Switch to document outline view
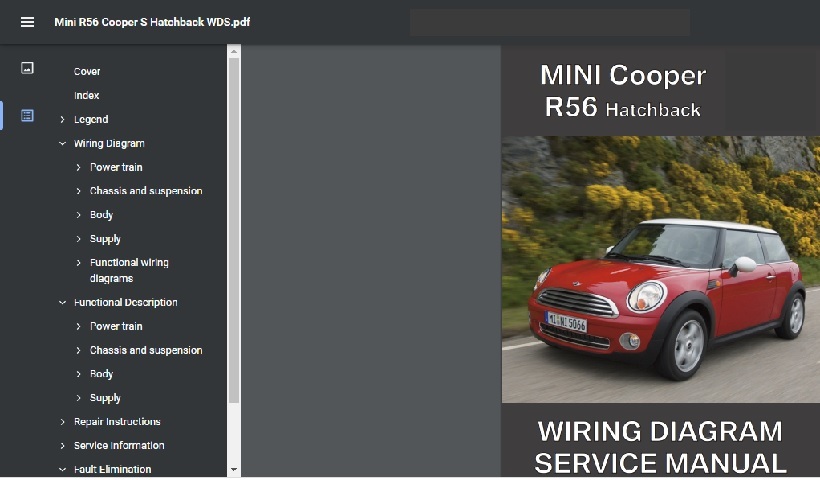Viewport: 820px width, 480px height. point(27,116)
